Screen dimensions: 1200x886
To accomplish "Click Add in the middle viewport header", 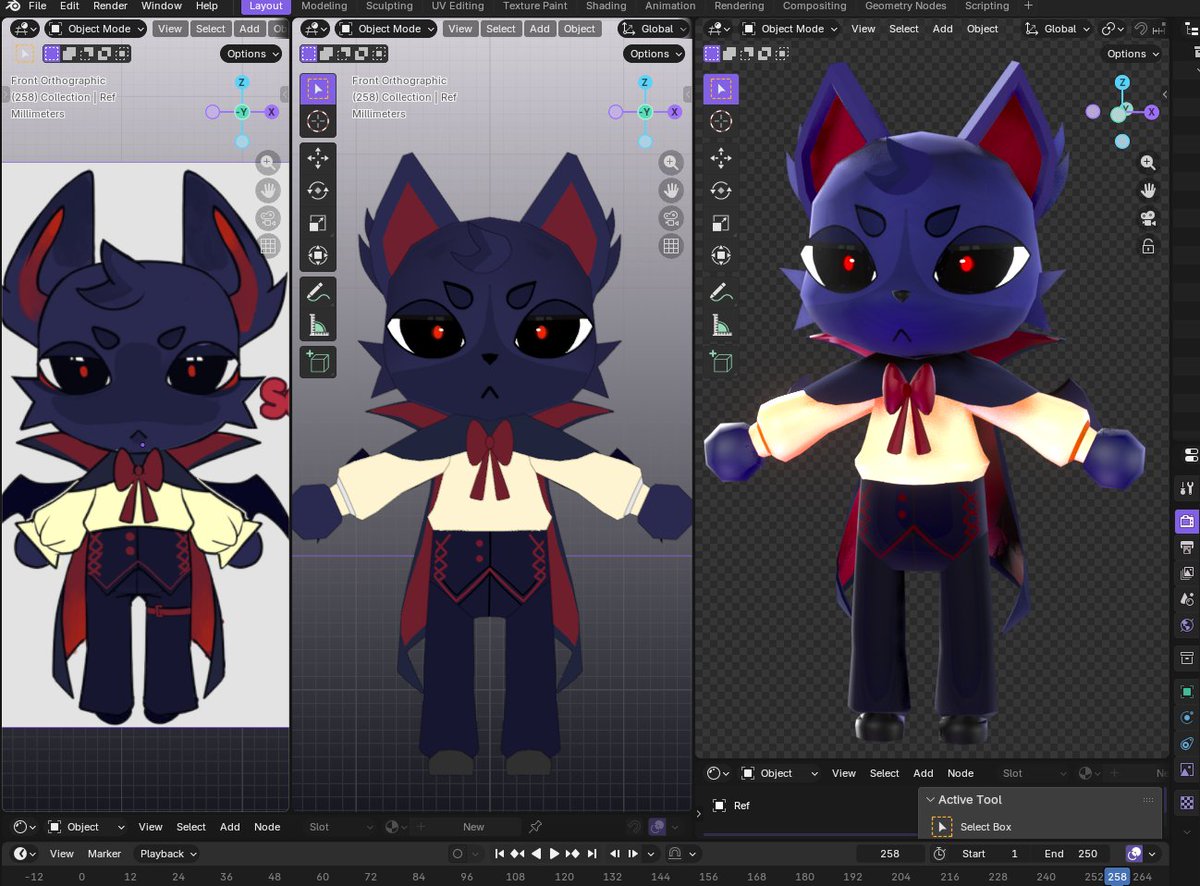I will [x=540, y=29].
